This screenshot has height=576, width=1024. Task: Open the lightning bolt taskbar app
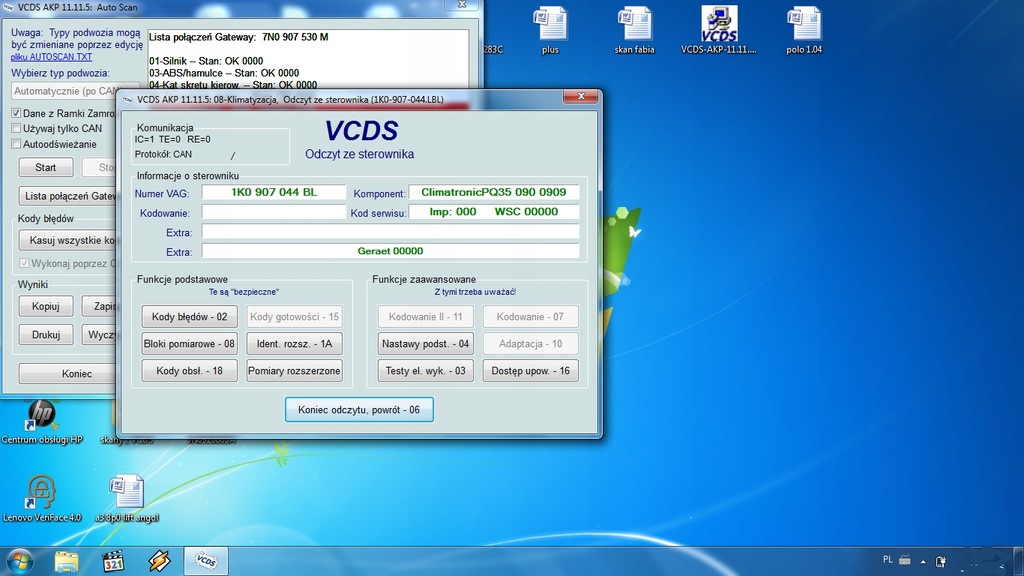click(159, 561)
